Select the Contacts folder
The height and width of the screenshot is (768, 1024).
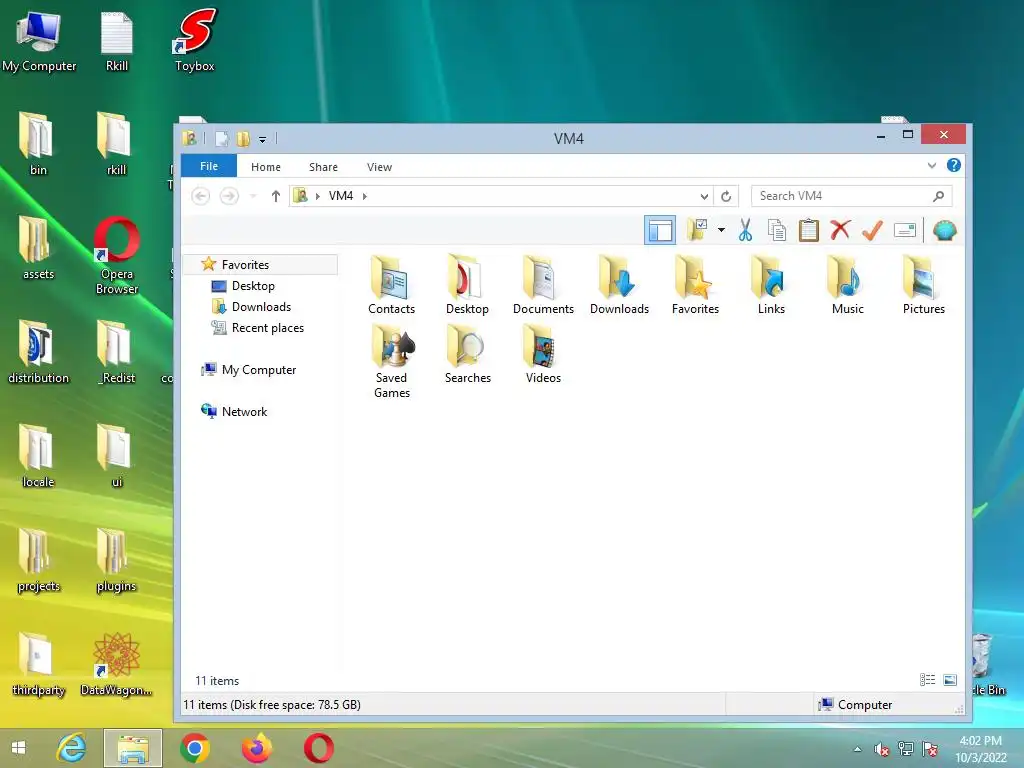[x=391, y=286]
